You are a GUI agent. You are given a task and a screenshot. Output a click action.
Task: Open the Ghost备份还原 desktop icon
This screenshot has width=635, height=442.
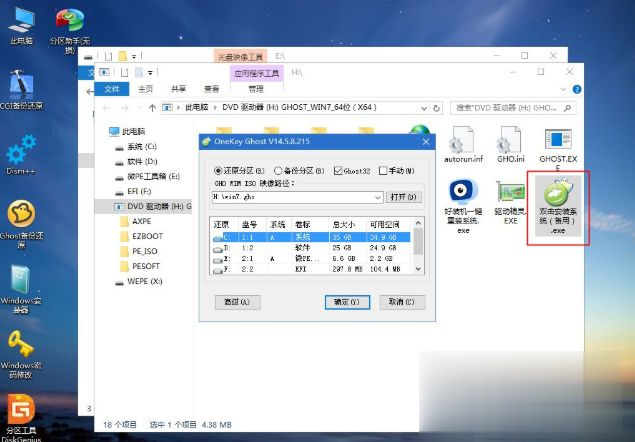click(x=21, y=224)
